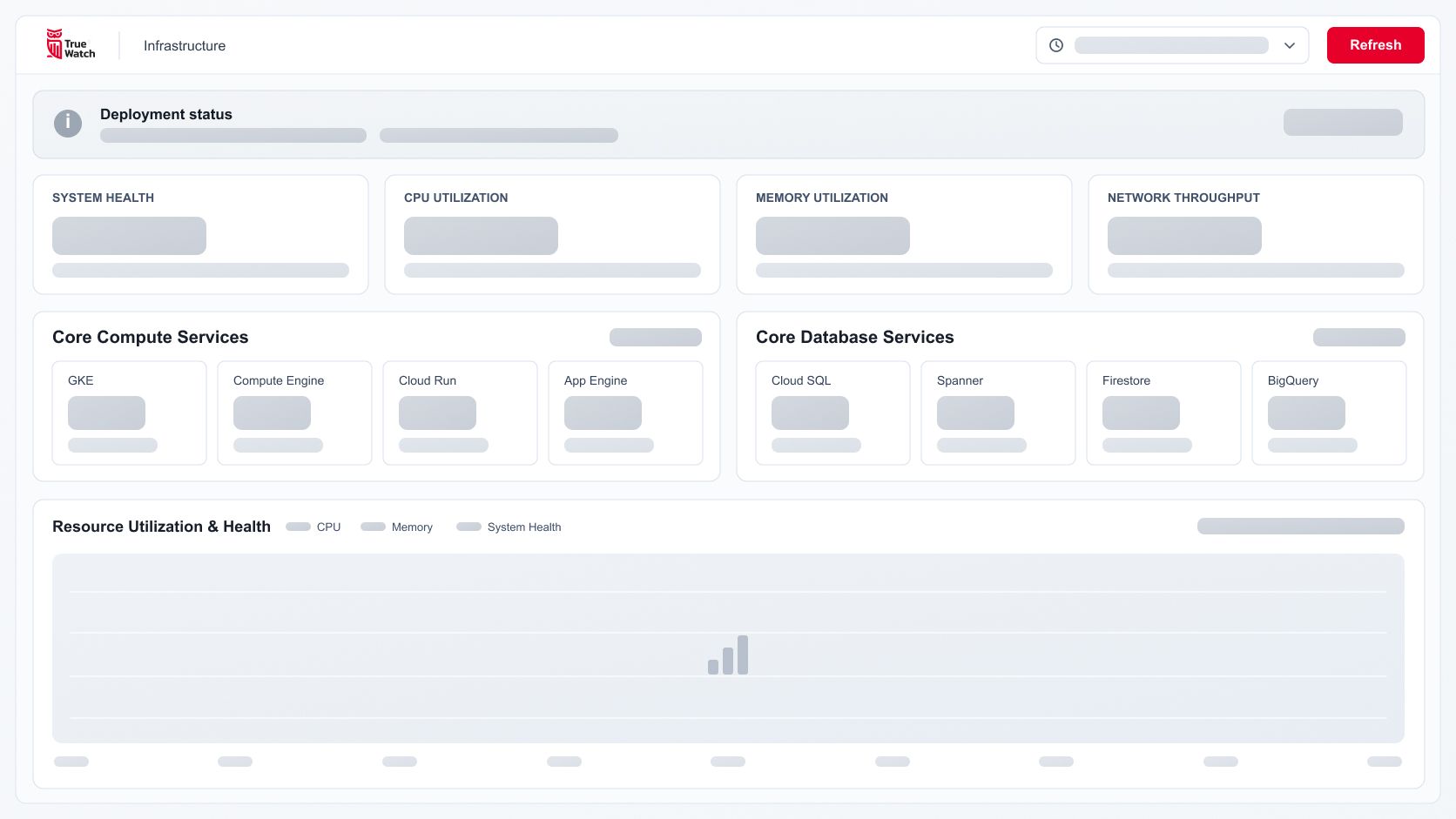Image resolution: width=1456 pixels, height=819 pixels.
Task: Select the CPU Utilization card
Action: click(x=552, y=235)
